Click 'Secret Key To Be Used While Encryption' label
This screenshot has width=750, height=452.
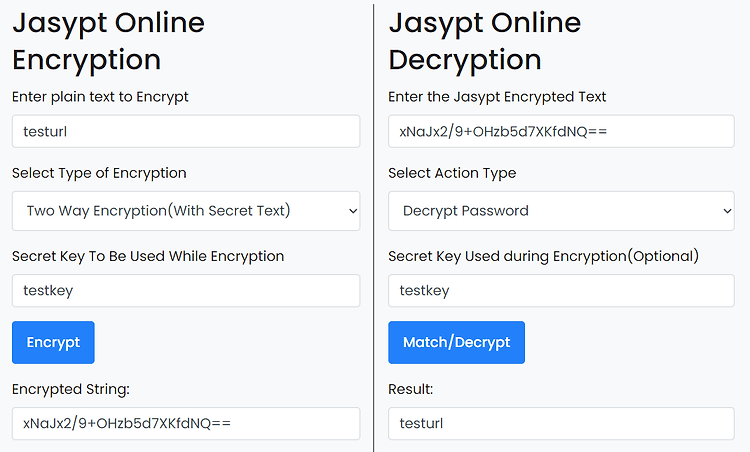click(148, 256)
